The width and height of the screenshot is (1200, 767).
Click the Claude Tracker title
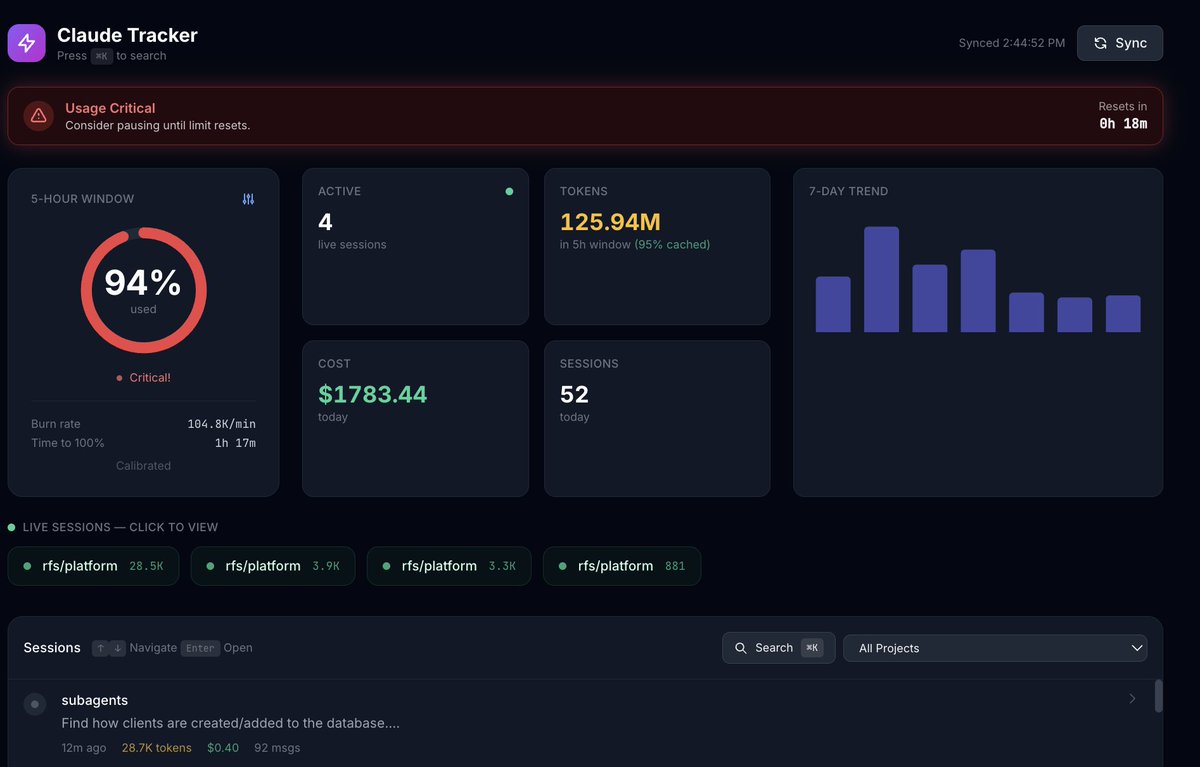127,35
